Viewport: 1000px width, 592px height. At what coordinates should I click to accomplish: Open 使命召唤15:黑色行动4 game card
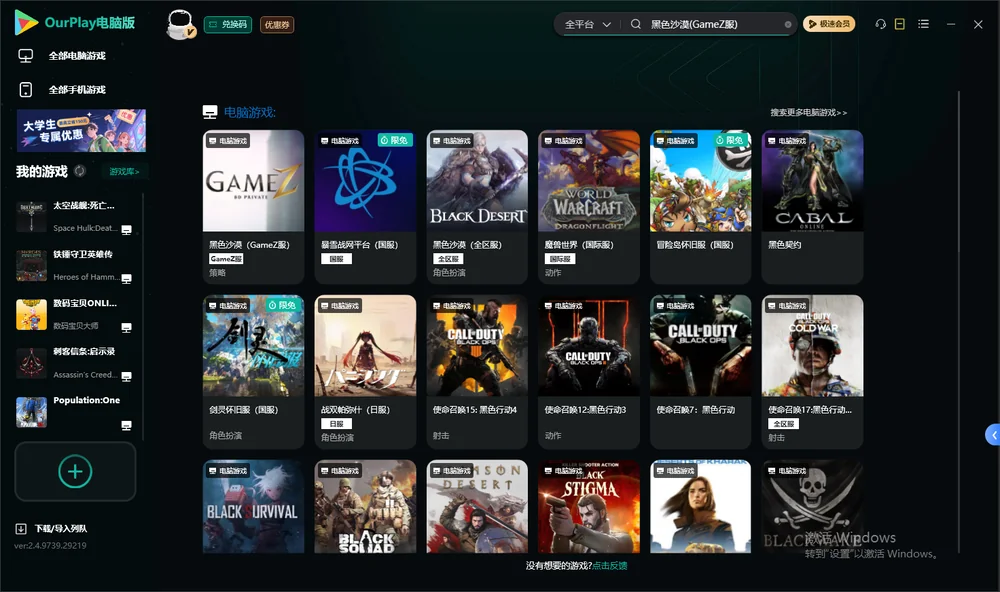pos(477,372)
